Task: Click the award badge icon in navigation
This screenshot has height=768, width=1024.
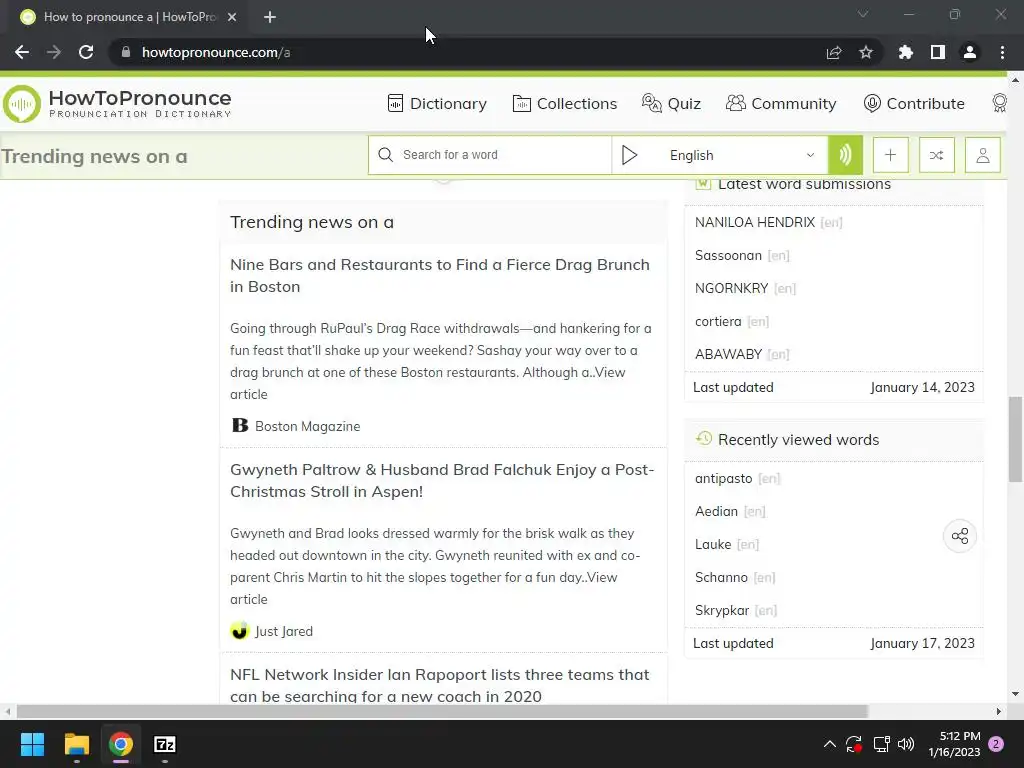Action: point(999,103)
